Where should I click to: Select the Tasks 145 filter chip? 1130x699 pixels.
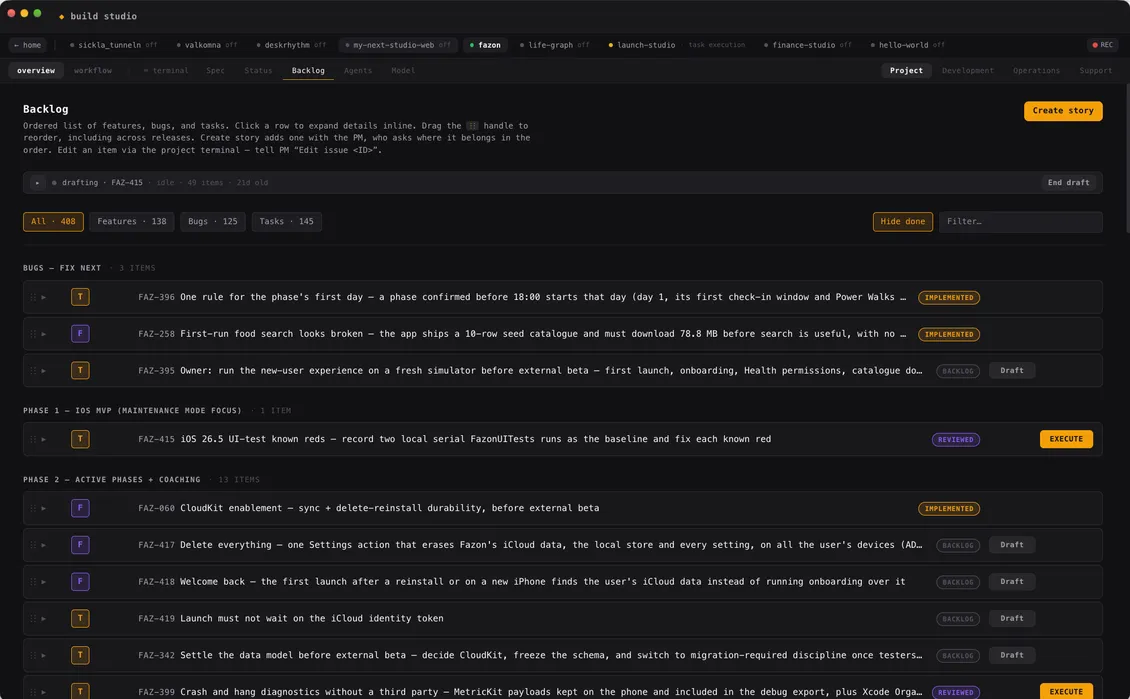pos(287,221)
